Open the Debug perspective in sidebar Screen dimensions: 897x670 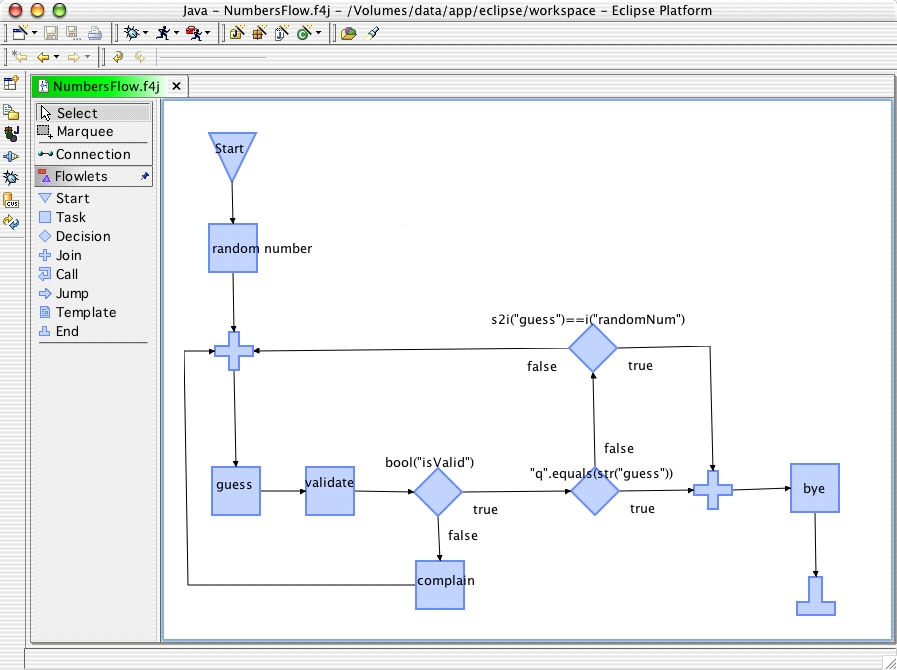pos(12,177)
